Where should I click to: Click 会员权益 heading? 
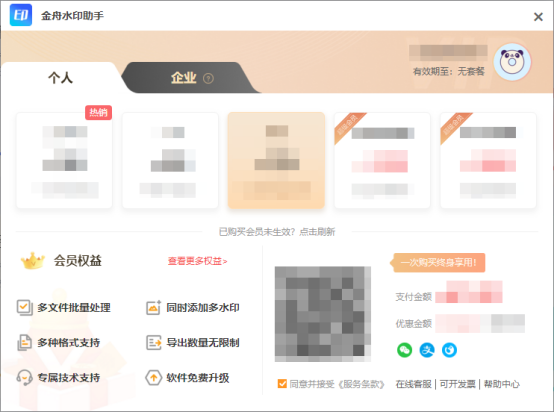click(x=78, y=261)
